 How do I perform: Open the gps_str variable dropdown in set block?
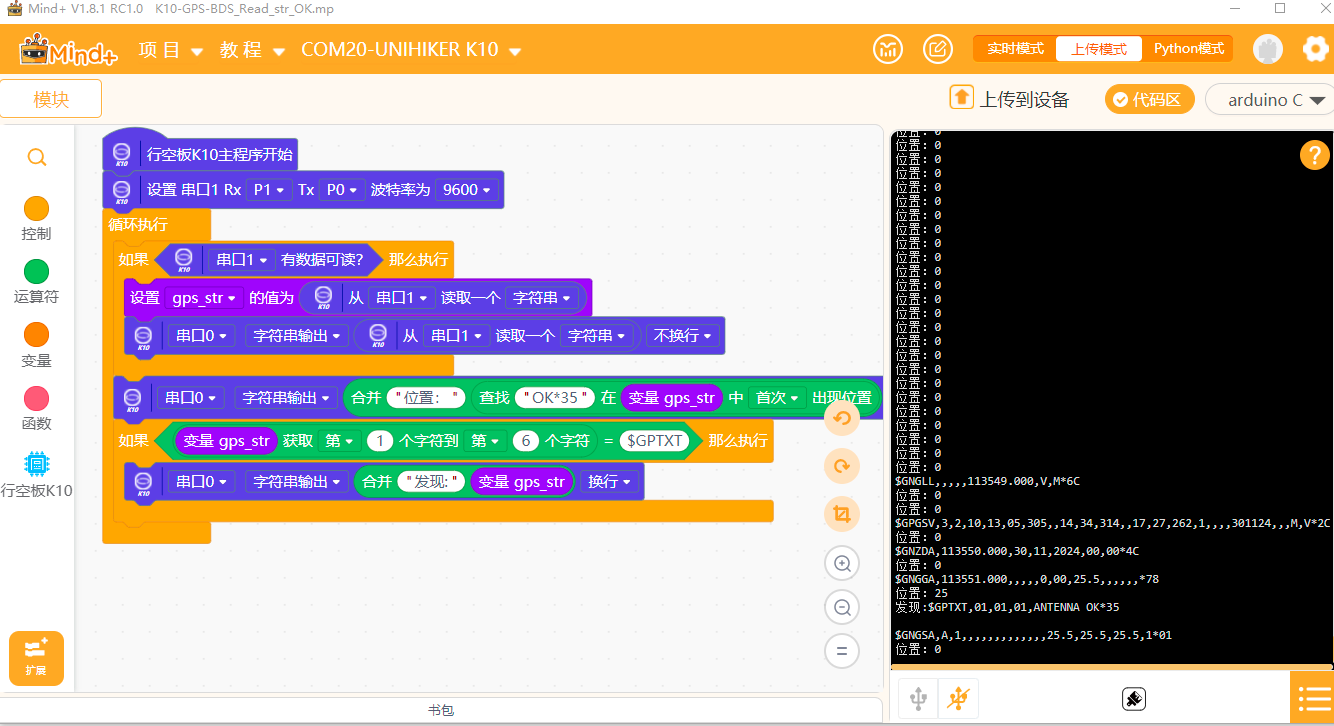tap(204, 298)
